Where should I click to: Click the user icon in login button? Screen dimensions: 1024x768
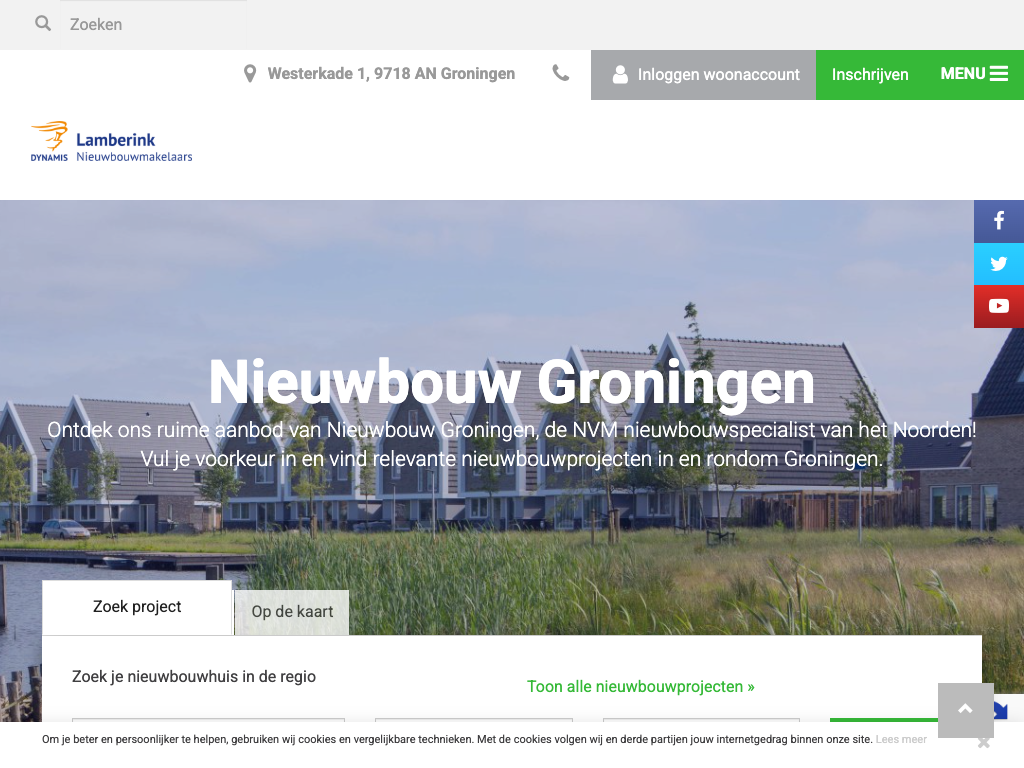pos(620,74)
